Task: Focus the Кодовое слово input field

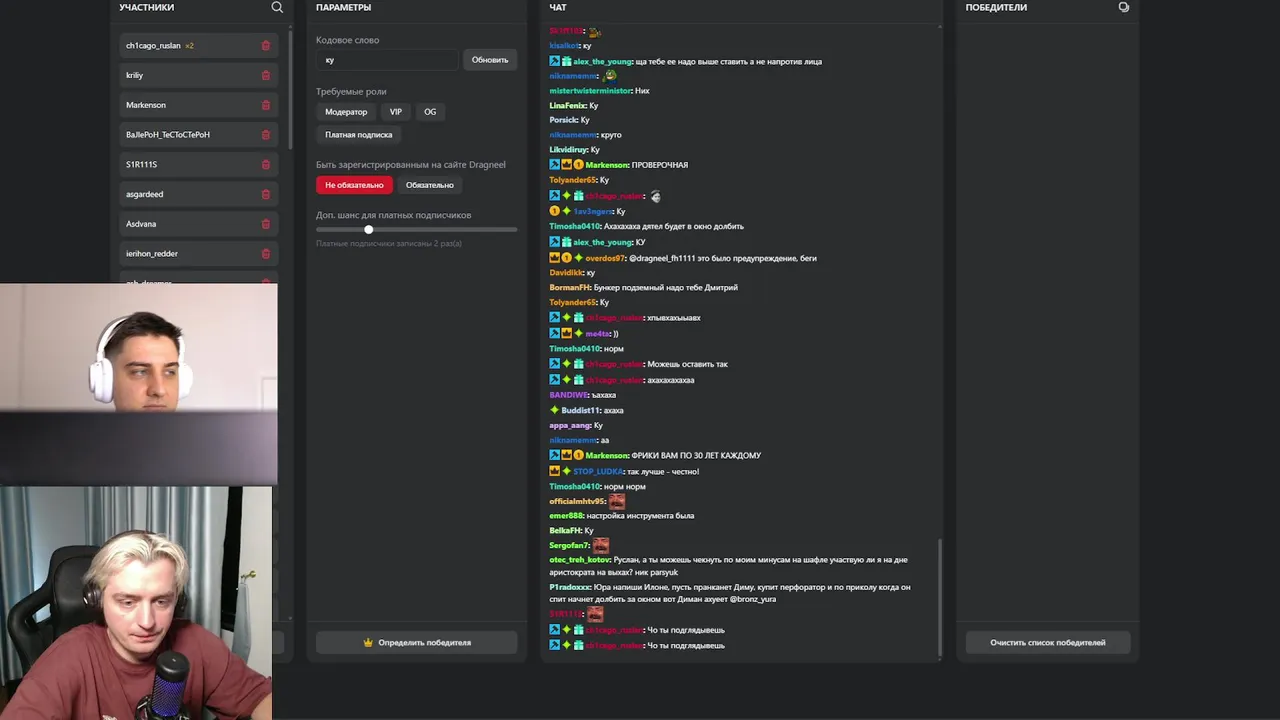Action: coord(388,60)
